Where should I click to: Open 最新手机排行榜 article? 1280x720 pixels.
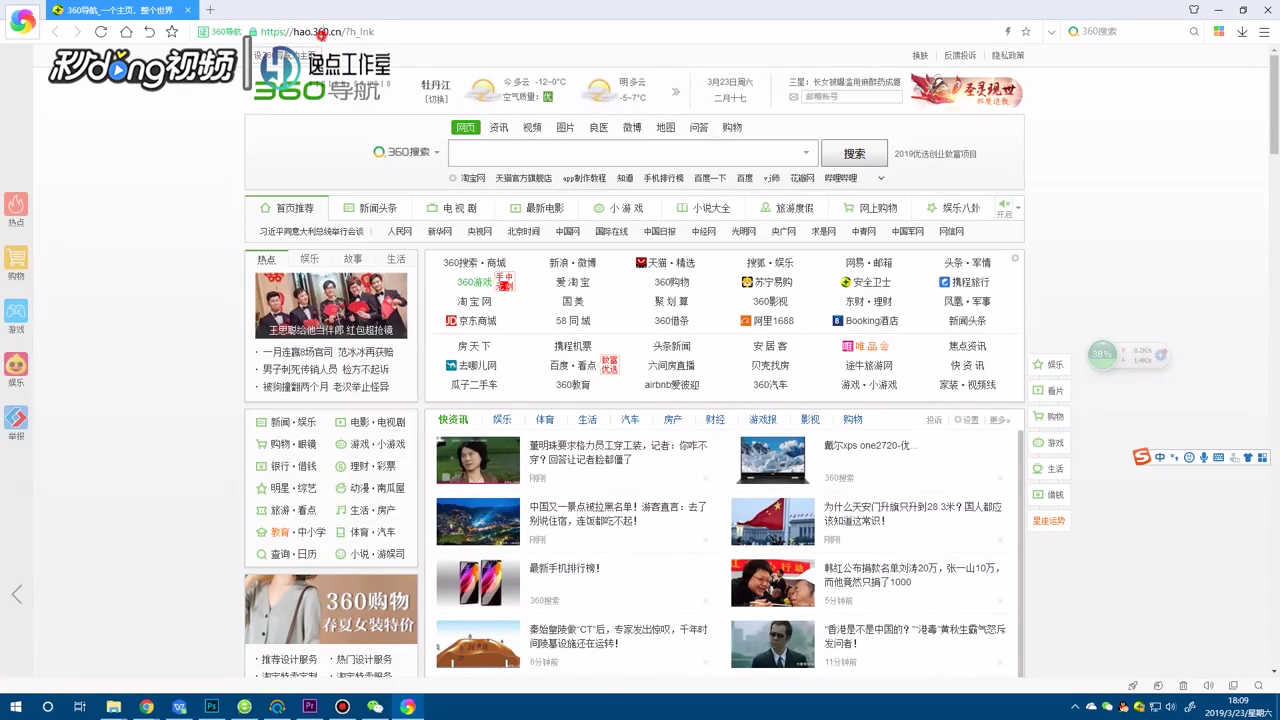tap(564, 568)
